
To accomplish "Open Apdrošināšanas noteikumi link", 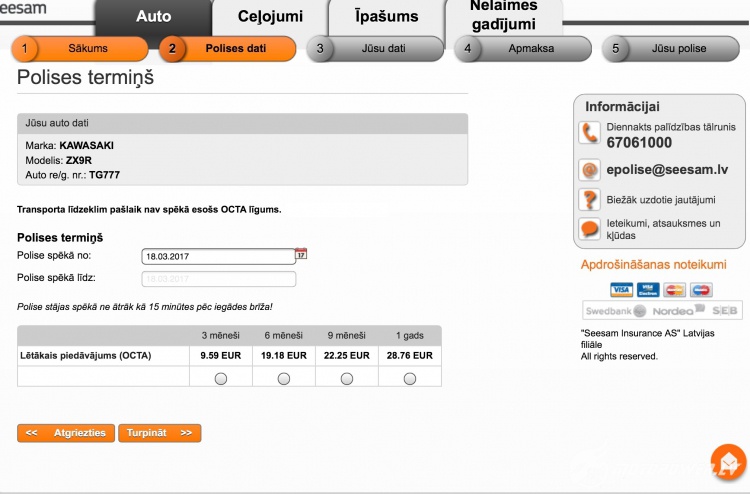I will tap(653, 265).
